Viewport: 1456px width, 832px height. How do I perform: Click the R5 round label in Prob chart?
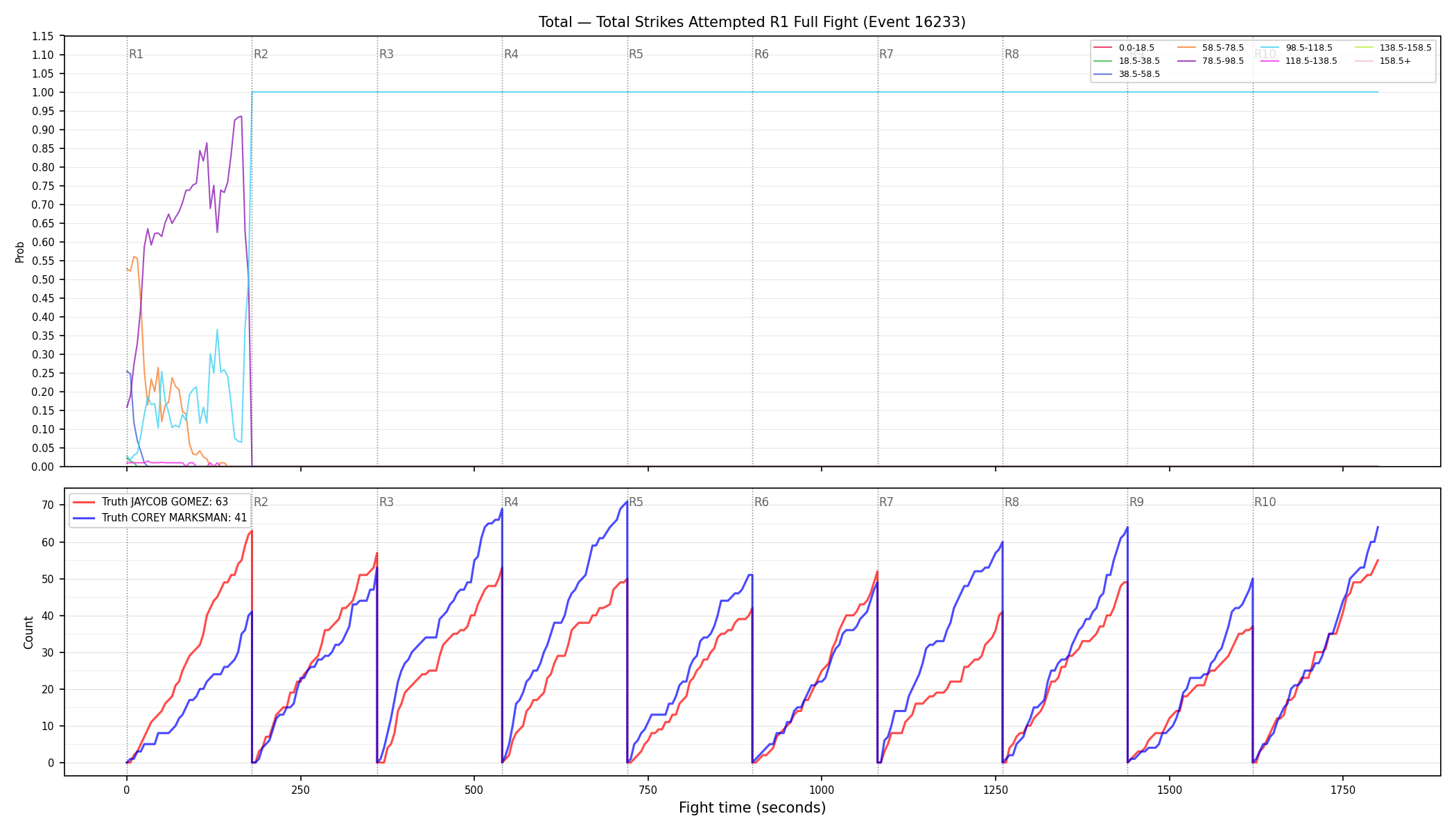636,54
